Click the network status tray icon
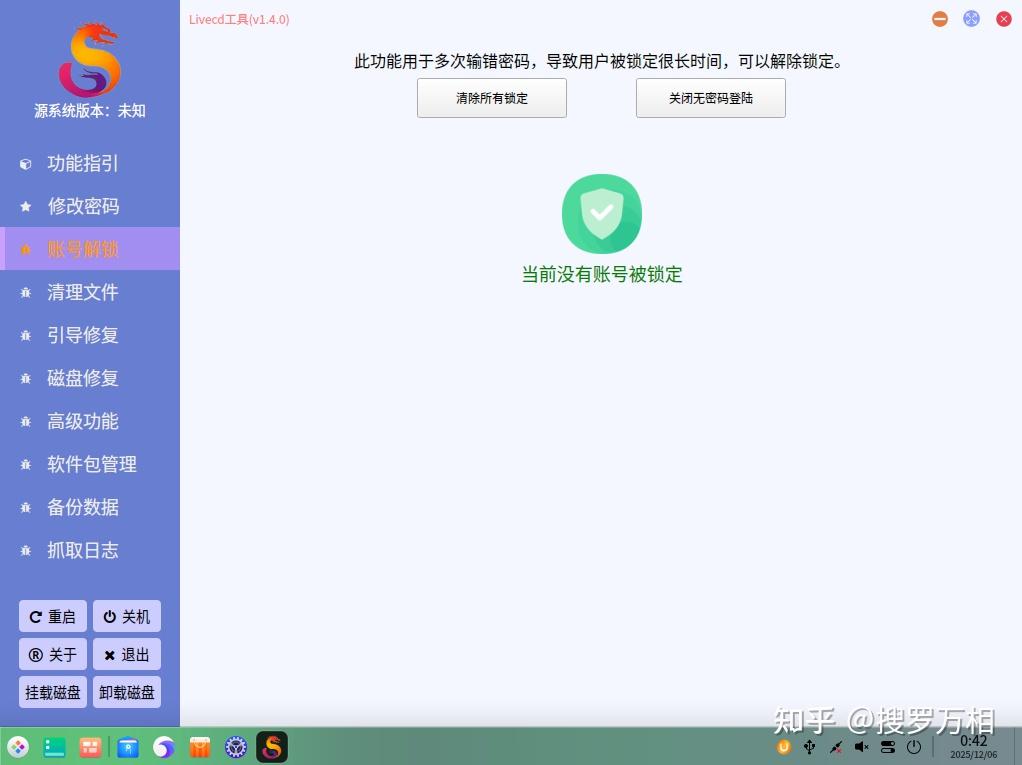The height and width of the screenshot is (765, 1022). [x=835, y=747]
